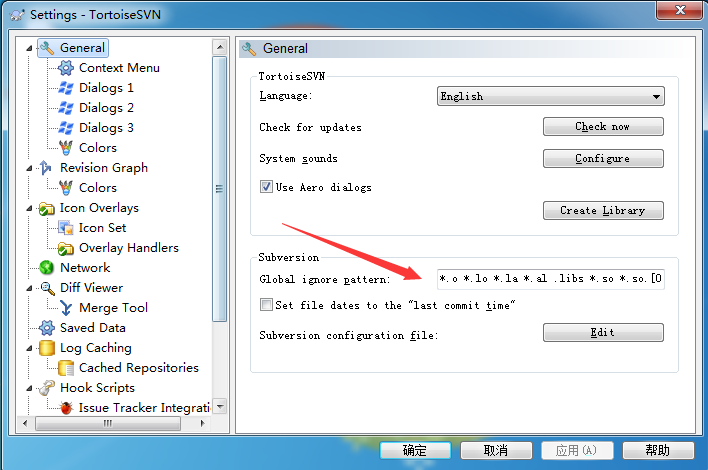Select Cached Repositories tree item

pyautogui.click(x=139, y=368)
